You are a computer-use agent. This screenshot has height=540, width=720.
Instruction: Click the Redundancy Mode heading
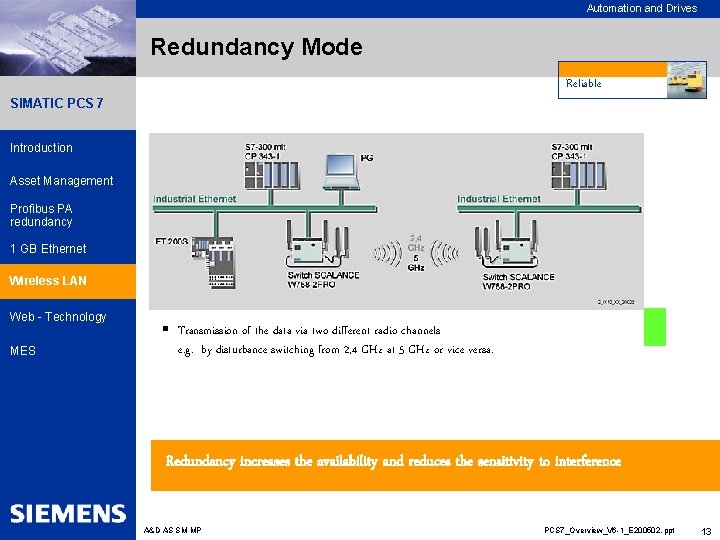(x=257, y=47)
